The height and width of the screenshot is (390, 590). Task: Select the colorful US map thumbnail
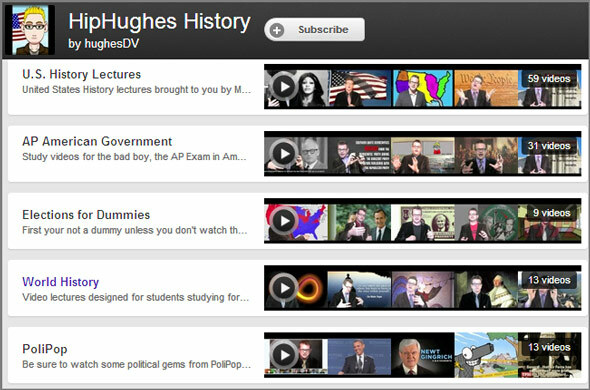[x=423, y=88]
